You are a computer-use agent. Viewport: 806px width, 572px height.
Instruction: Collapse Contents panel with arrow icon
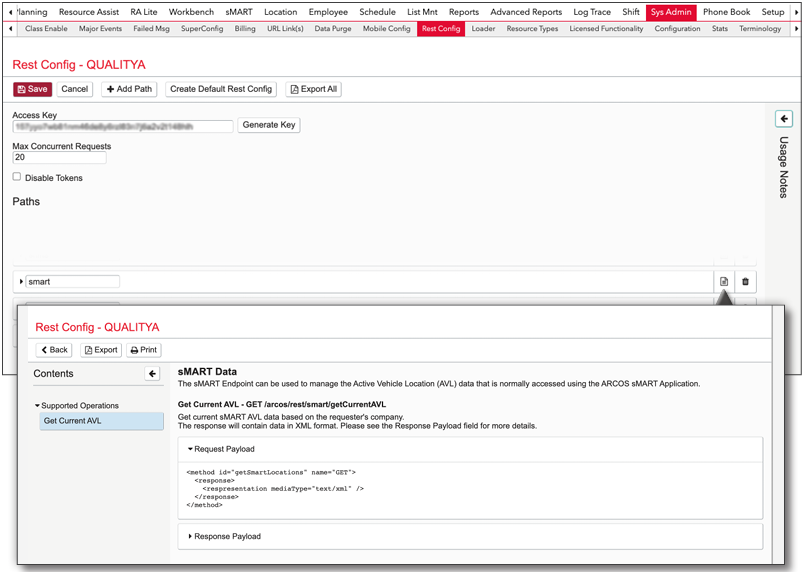[x=152, y=374]
